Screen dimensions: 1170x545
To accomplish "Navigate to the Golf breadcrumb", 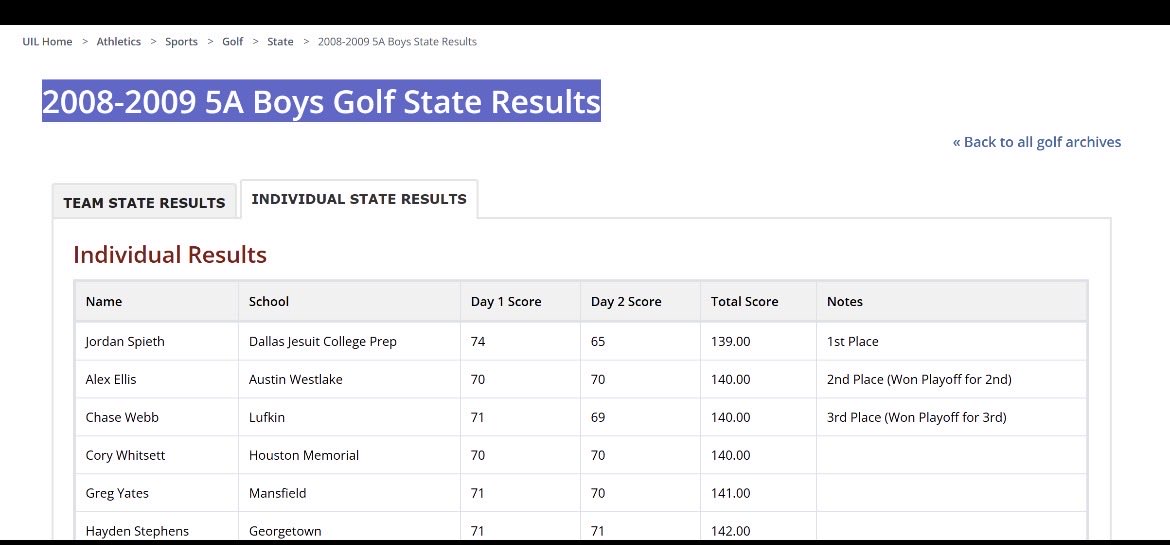I will (x=233, y=42).
